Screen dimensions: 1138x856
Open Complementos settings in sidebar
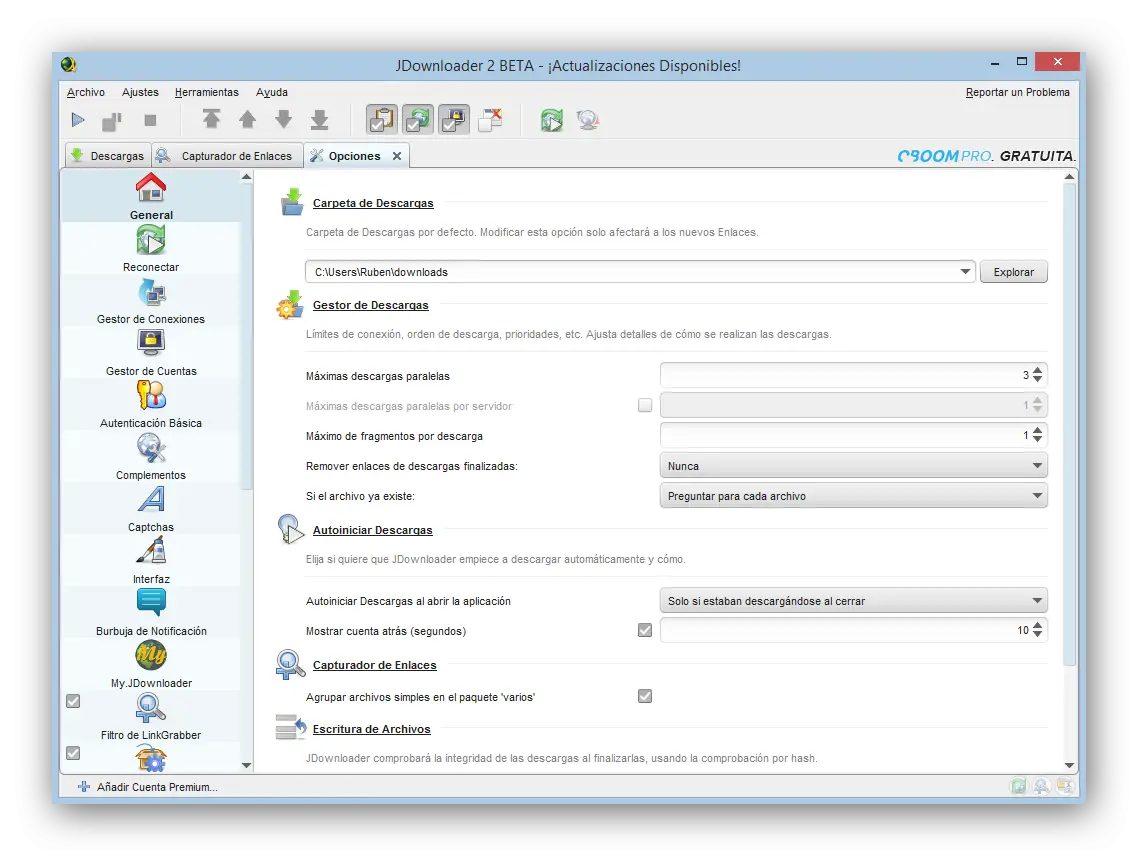tap(151, 457)
